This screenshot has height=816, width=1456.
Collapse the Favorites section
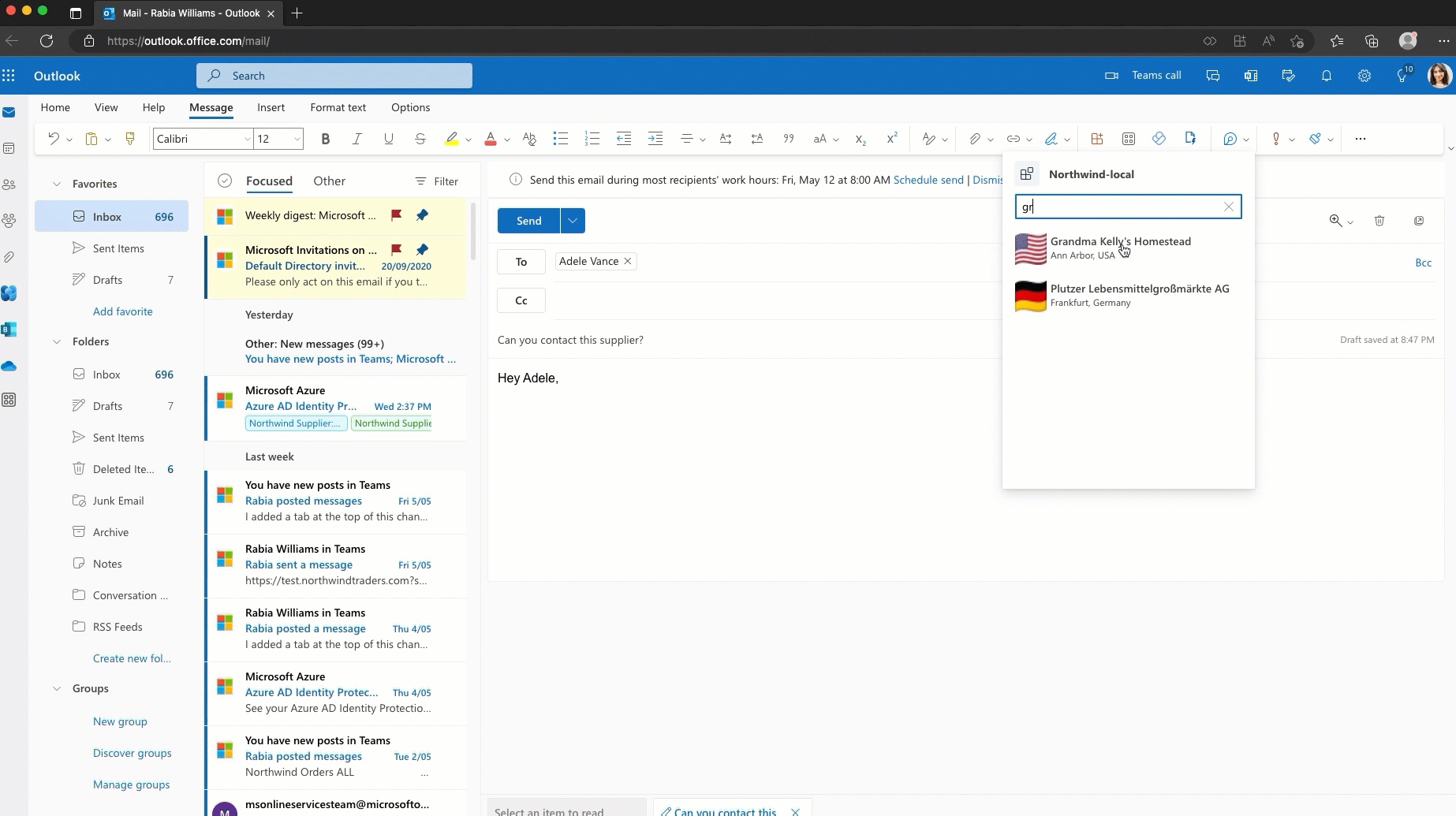tap(57, 184)
